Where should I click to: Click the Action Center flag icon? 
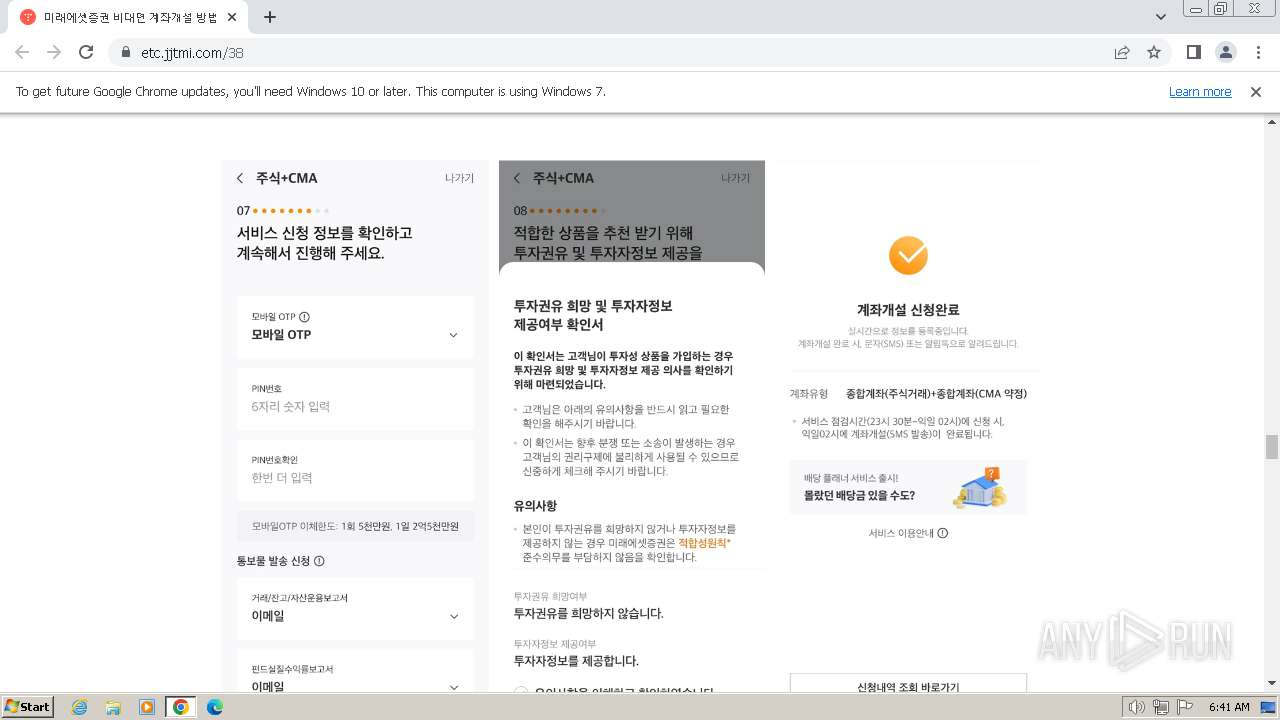click(1186, 707)
